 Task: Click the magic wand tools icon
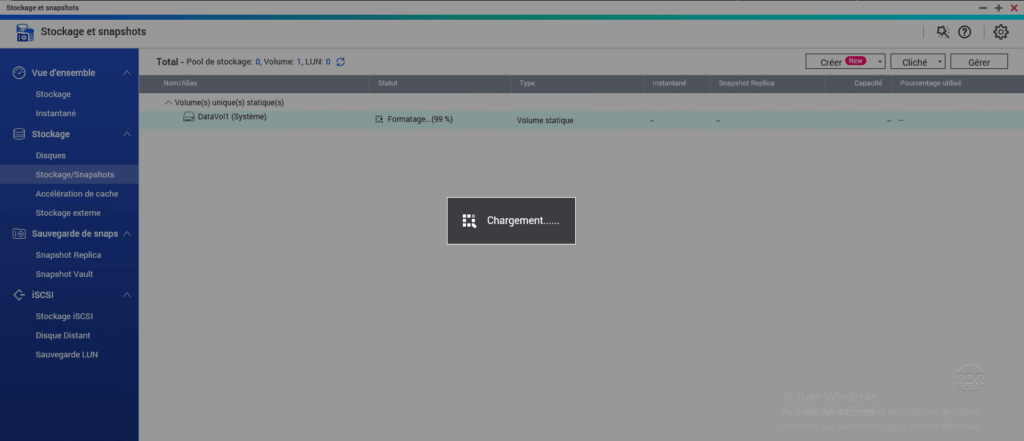click(x=942, y=32)
